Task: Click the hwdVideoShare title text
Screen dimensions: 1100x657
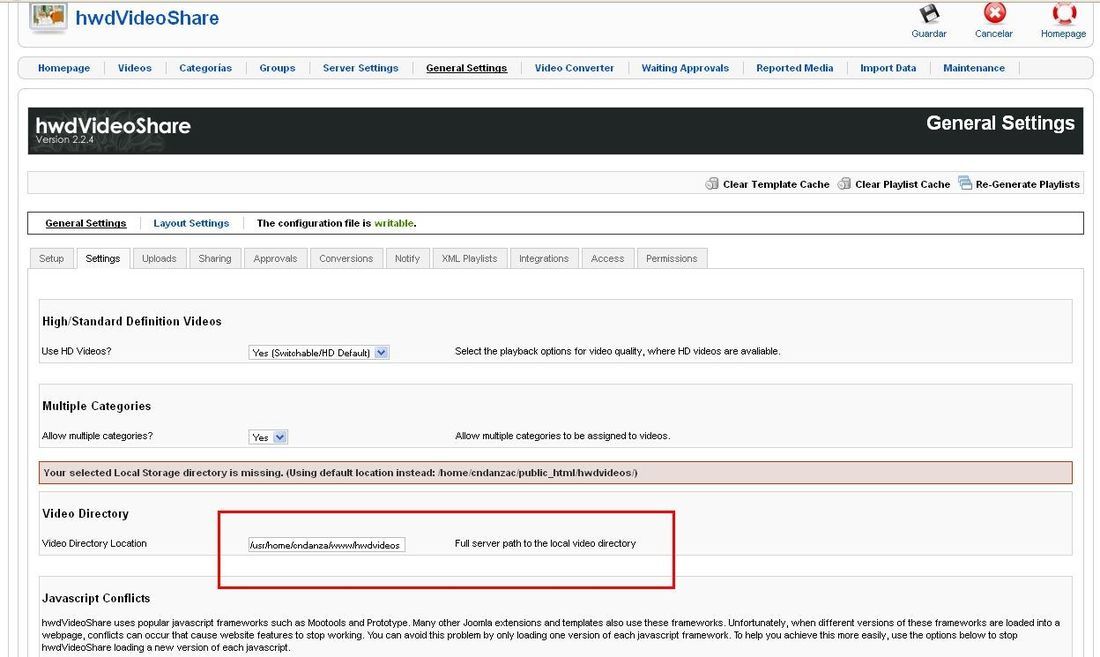Action: point(147,18)
